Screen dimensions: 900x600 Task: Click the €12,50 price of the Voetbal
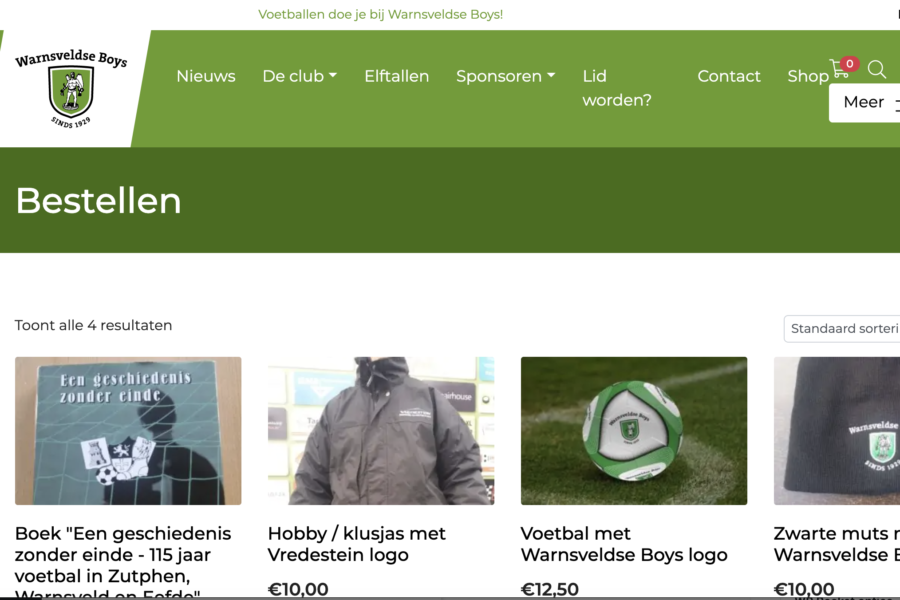[x=550, y=589]
